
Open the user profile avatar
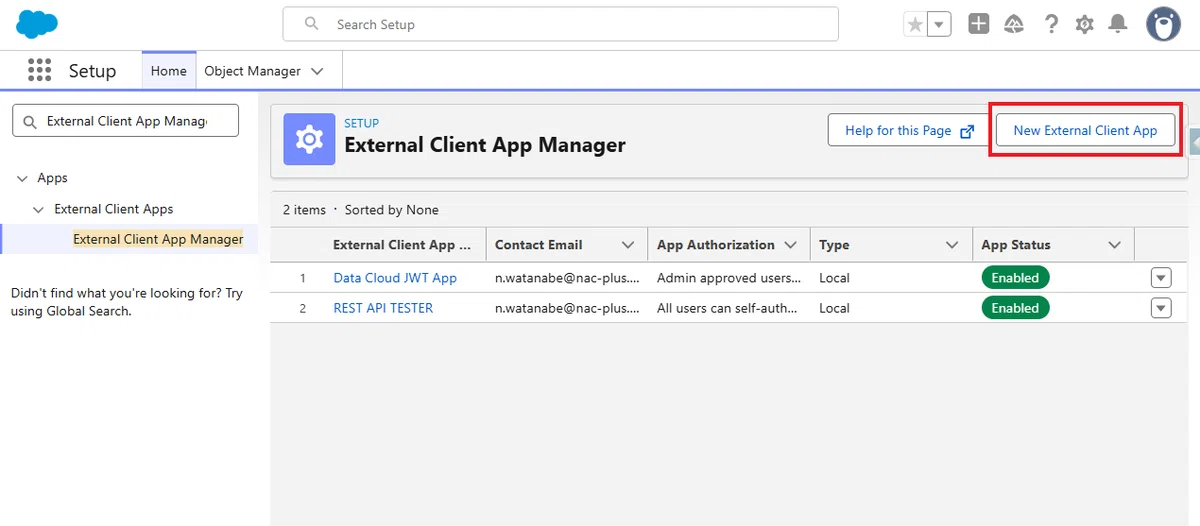coord(1163,24)
